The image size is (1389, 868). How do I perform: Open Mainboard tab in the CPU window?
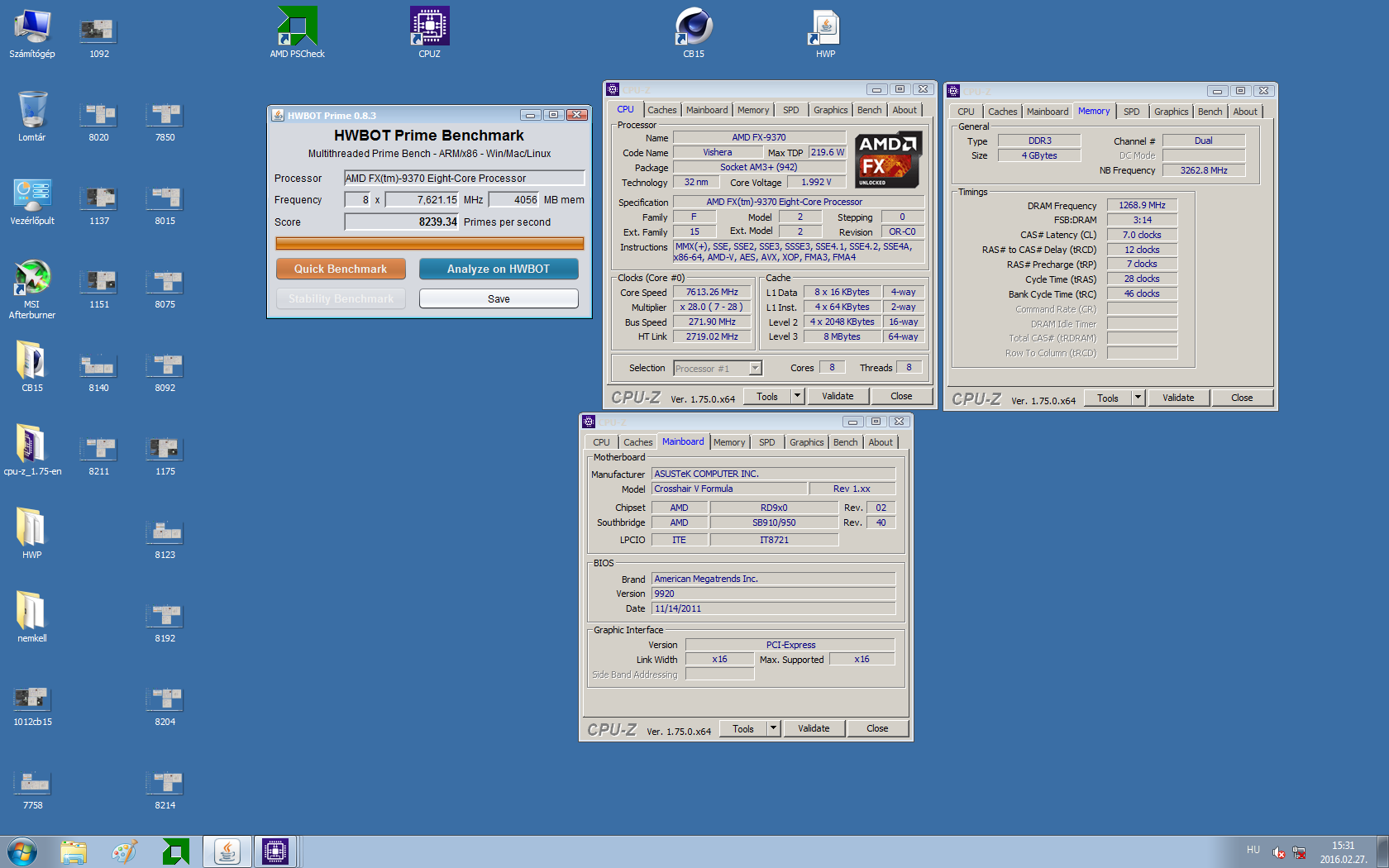(x=707, y=110)
